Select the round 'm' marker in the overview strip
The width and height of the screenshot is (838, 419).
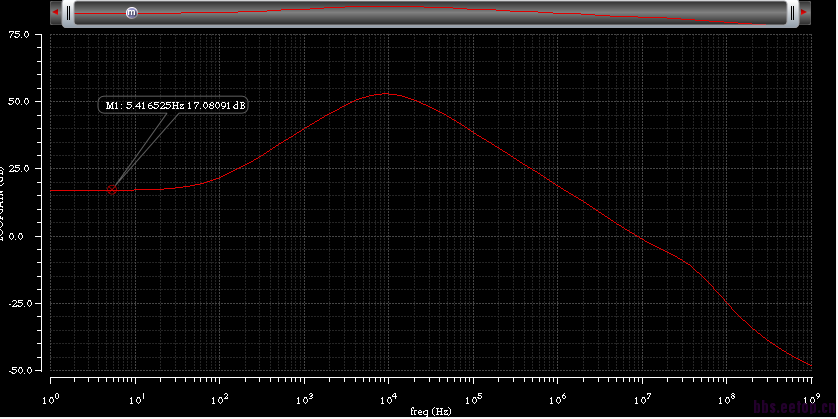pos(131,13)
